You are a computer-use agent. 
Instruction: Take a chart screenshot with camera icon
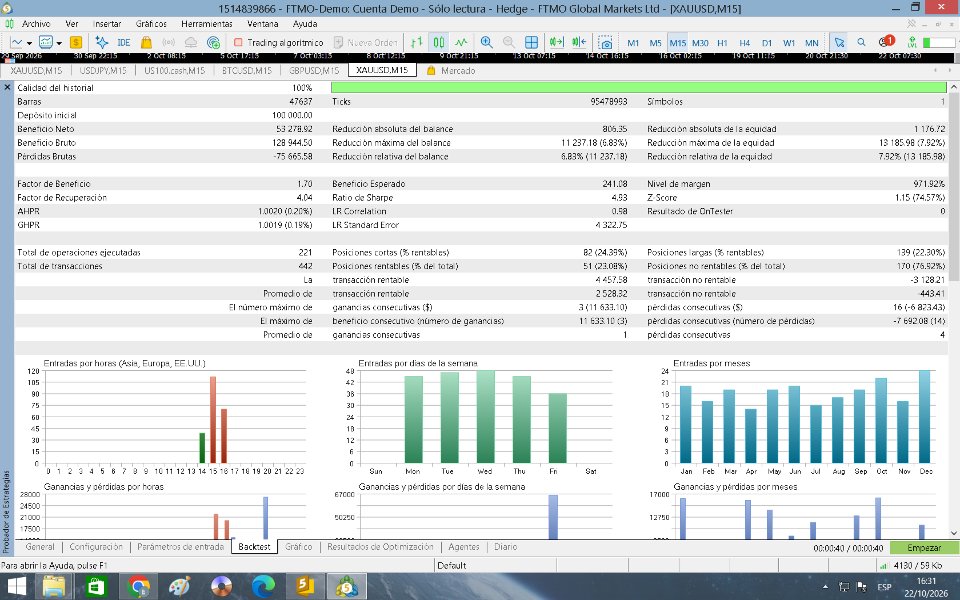(606, 42)
